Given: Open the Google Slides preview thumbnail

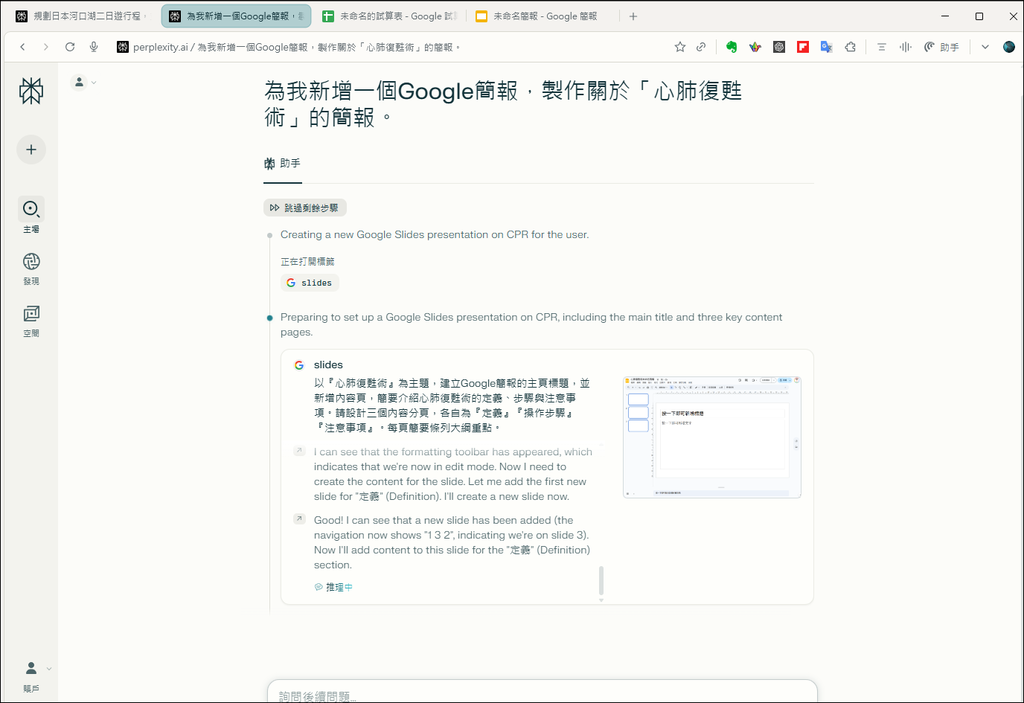Looking at the screenshot, I should [712, 437].
